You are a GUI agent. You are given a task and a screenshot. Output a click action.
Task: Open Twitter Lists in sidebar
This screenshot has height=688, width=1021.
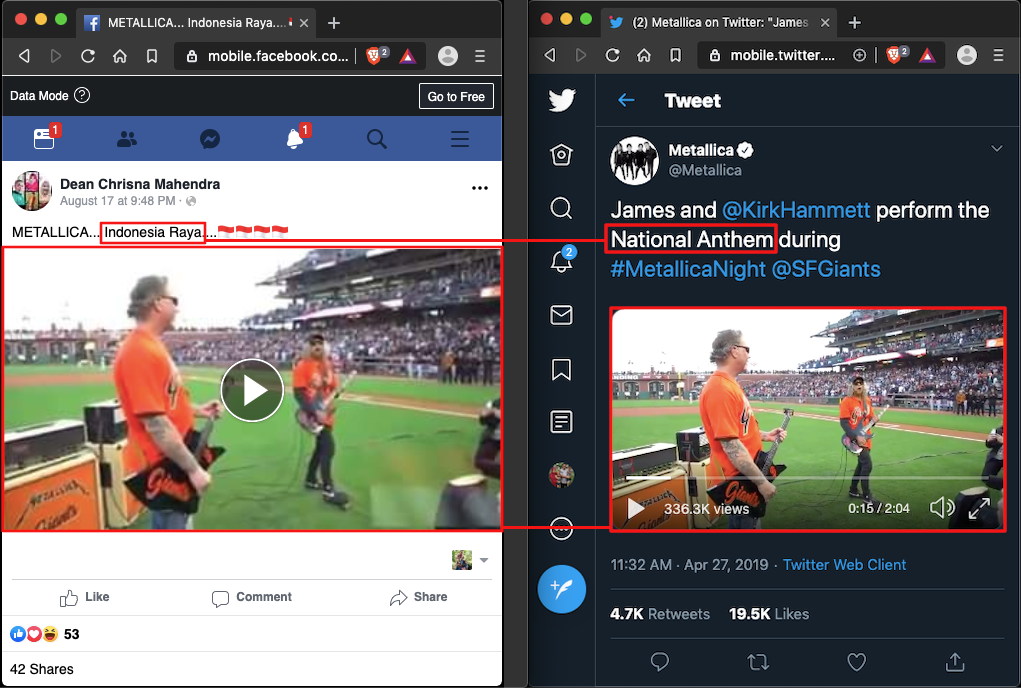coord(561,422)
